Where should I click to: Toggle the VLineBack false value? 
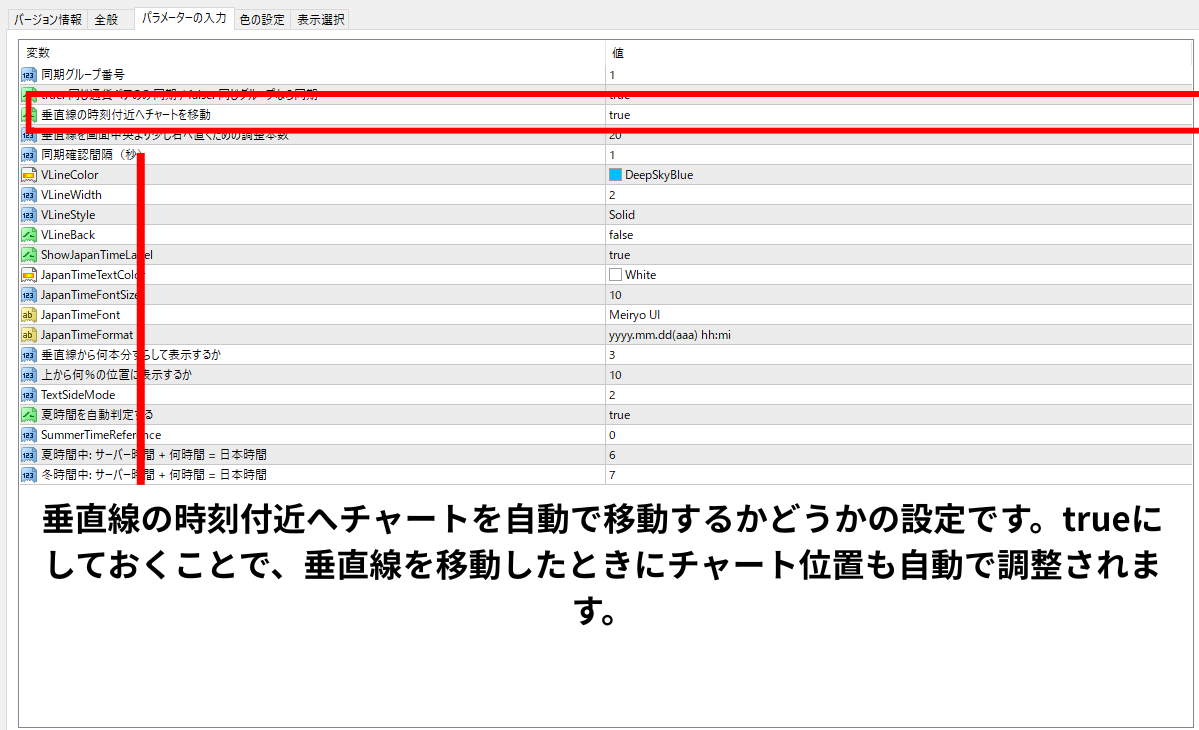pos(621,235)
